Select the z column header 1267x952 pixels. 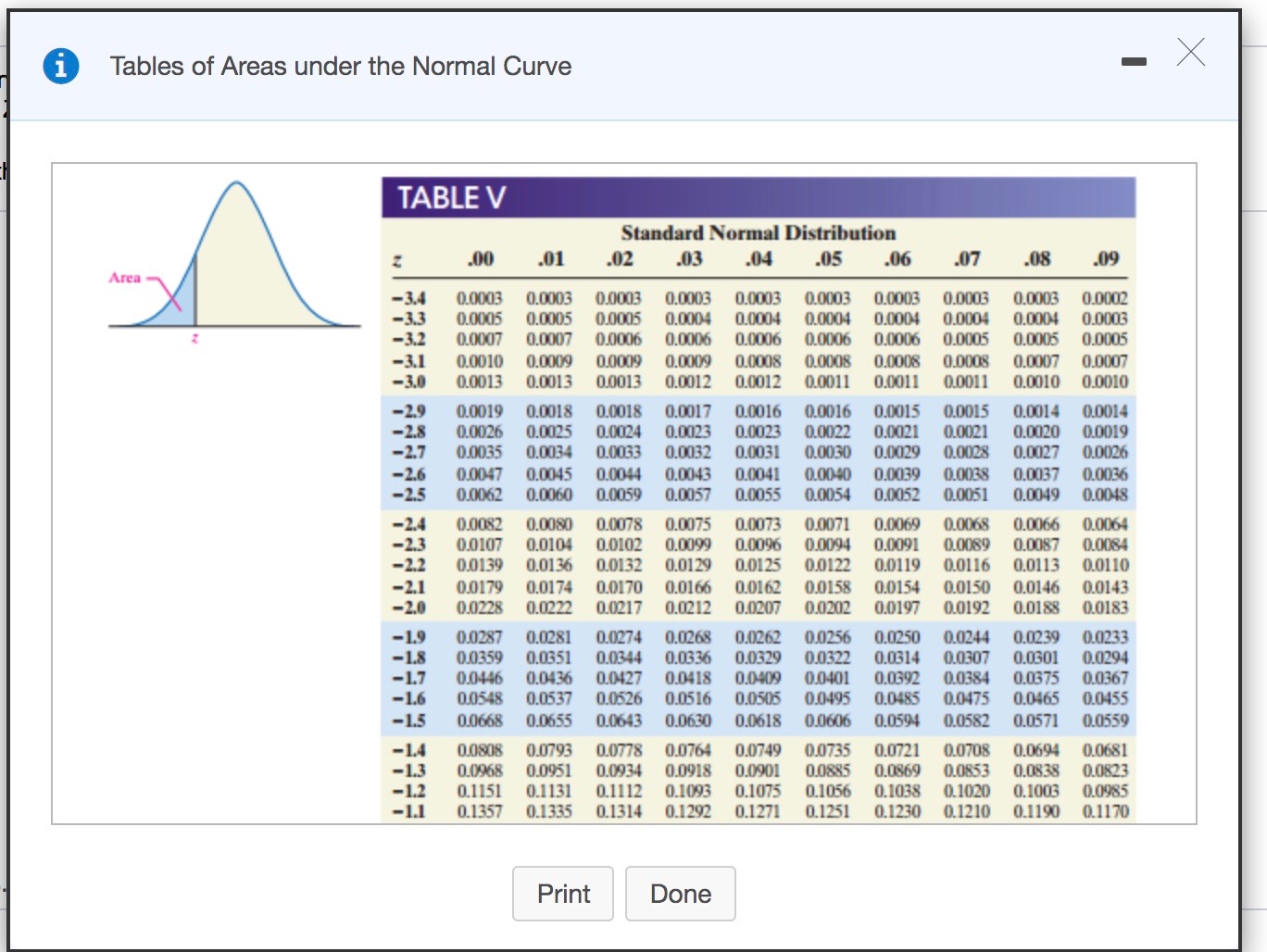point(396,262)
